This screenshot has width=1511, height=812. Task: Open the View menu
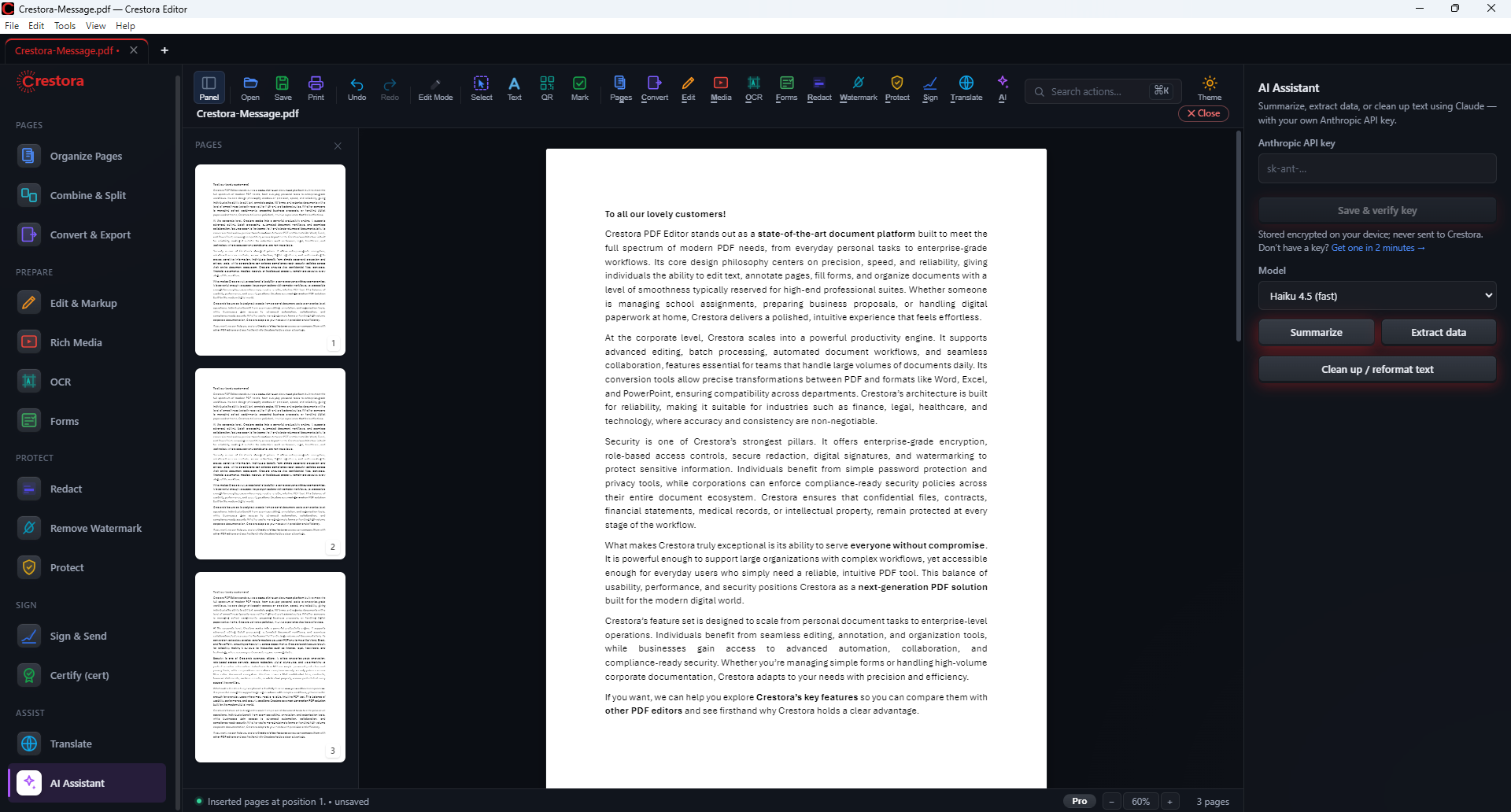(95, 26)
